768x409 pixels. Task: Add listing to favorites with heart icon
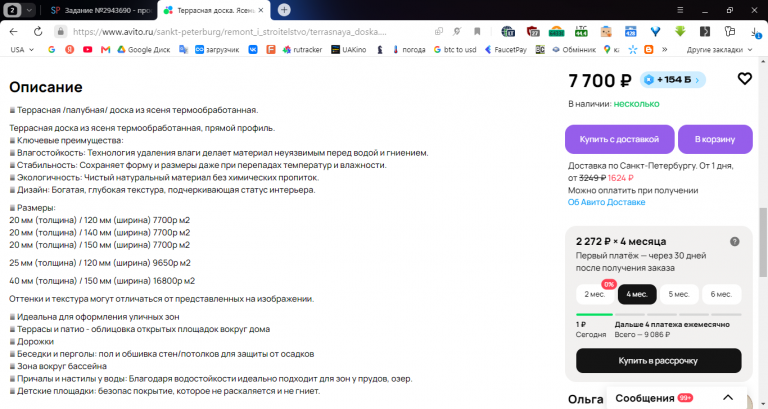coord(744,78)
